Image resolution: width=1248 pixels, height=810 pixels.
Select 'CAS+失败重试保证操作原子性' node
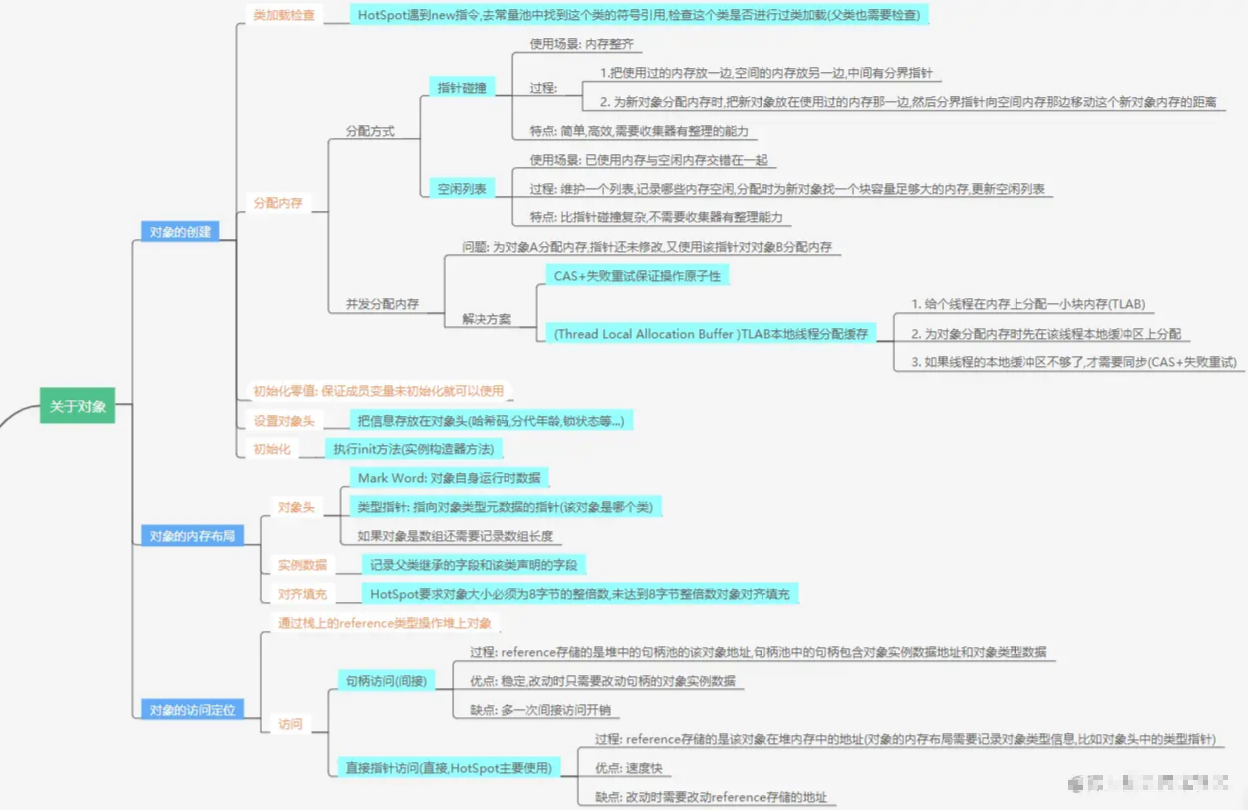pos(637,275)
